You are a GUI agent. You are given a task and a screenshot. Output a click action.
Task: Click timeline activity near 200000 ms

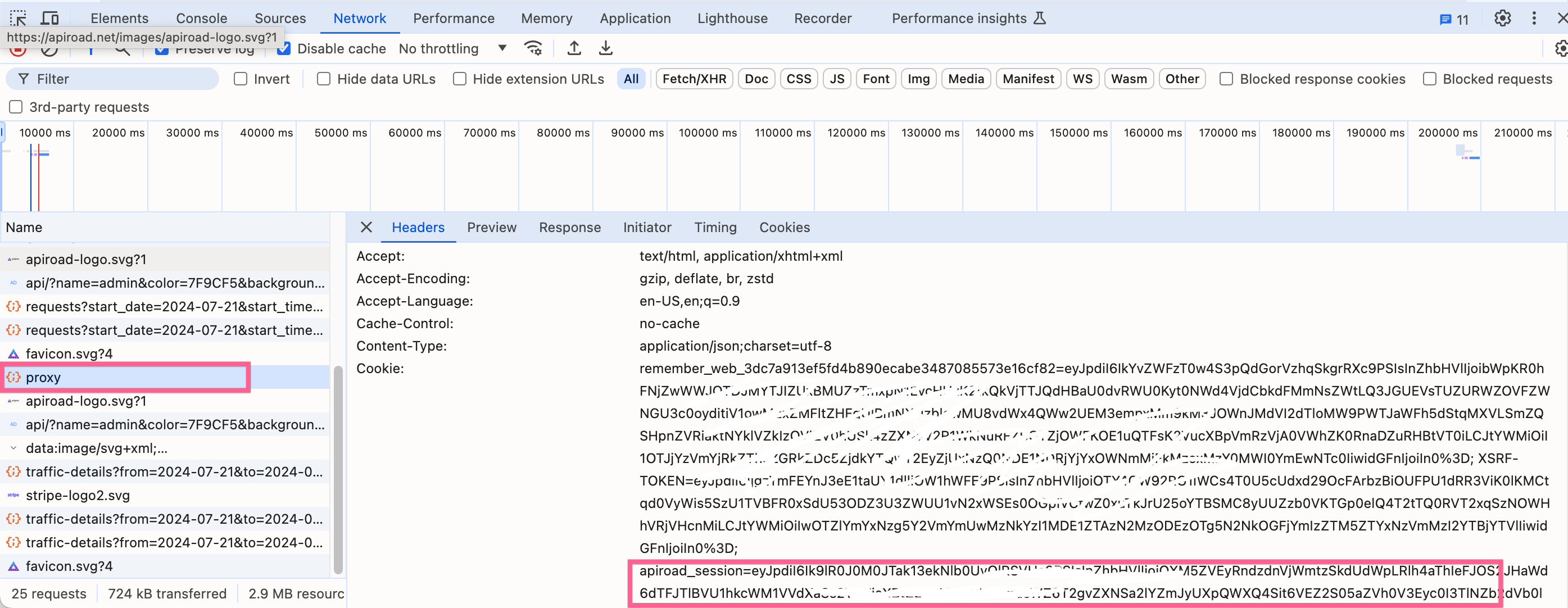pyautogui.click(x=1467, y=153)
